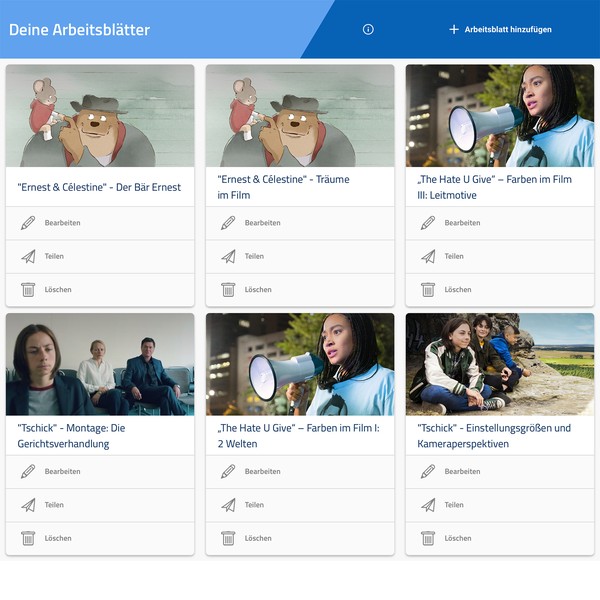Click title The Hate U Give Farben III: Leitmotive
This screenshot has width=600, height=600.
[494, 187]
